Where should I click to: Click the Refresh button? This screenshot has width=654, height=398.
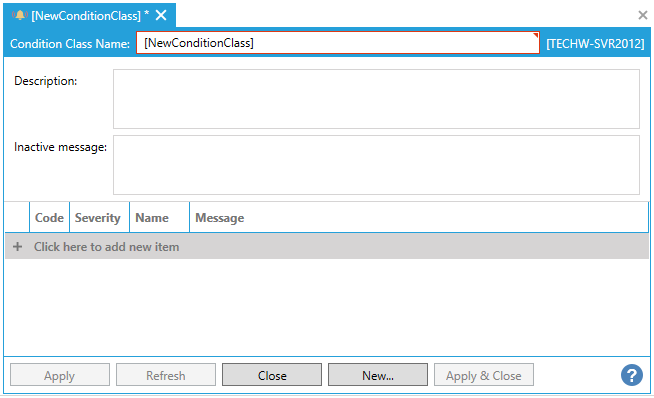click(166, 375)
